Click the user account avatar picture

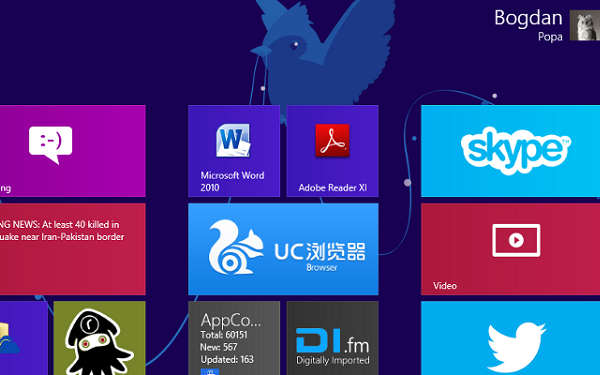point(585,25)
